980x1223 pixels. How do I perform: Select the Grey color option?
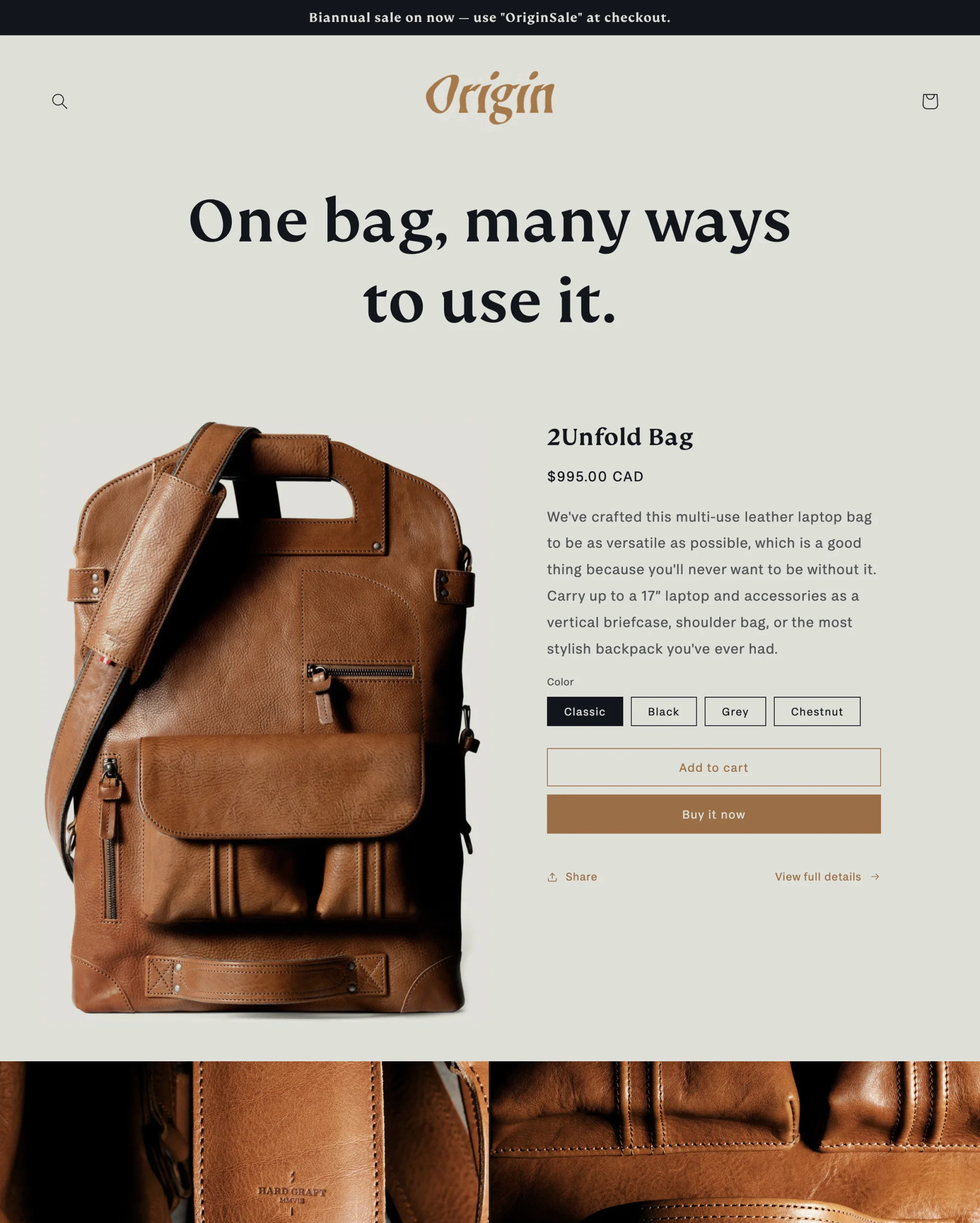pos(735,711)
